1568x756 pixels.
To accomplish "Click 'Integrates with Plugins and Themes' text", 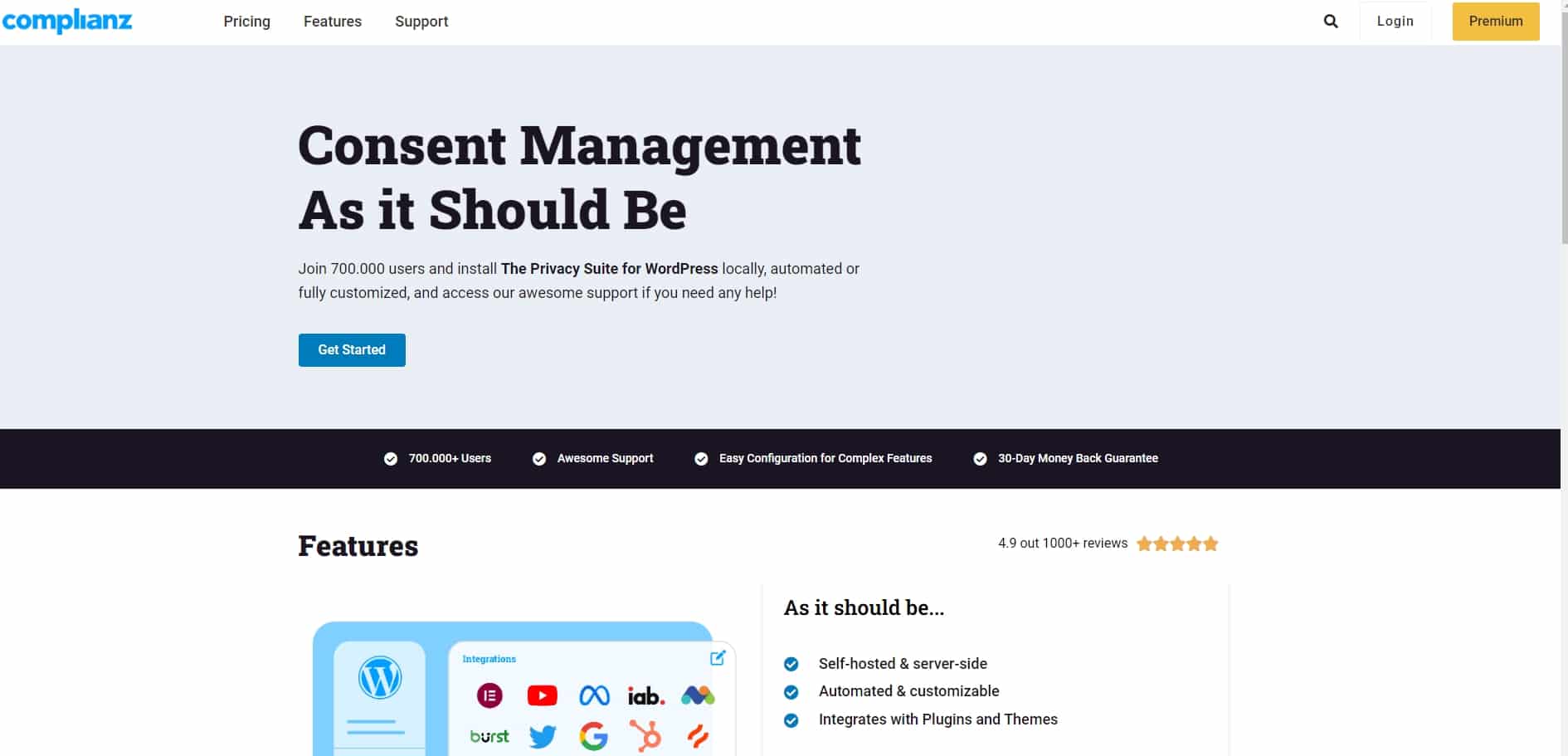I will 938,719.
